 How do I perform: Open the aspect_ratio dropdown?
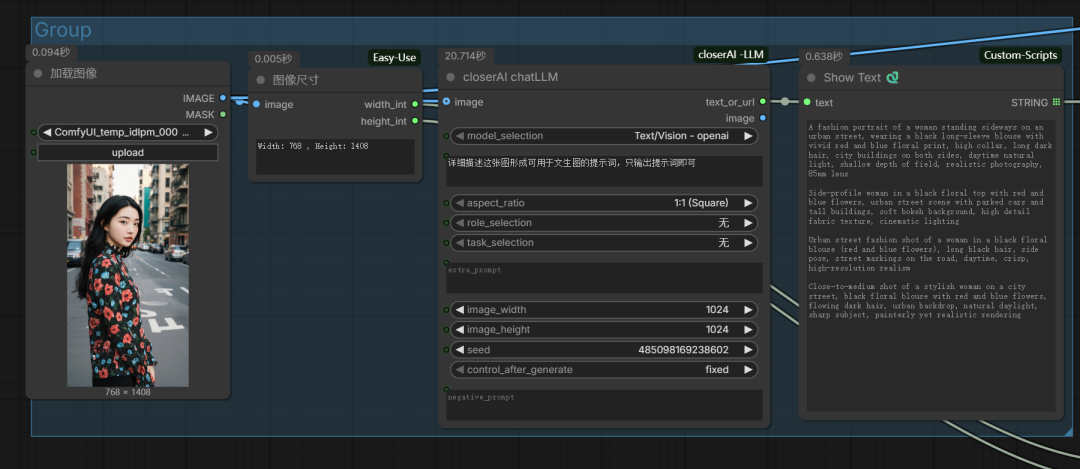click(604, 203)
